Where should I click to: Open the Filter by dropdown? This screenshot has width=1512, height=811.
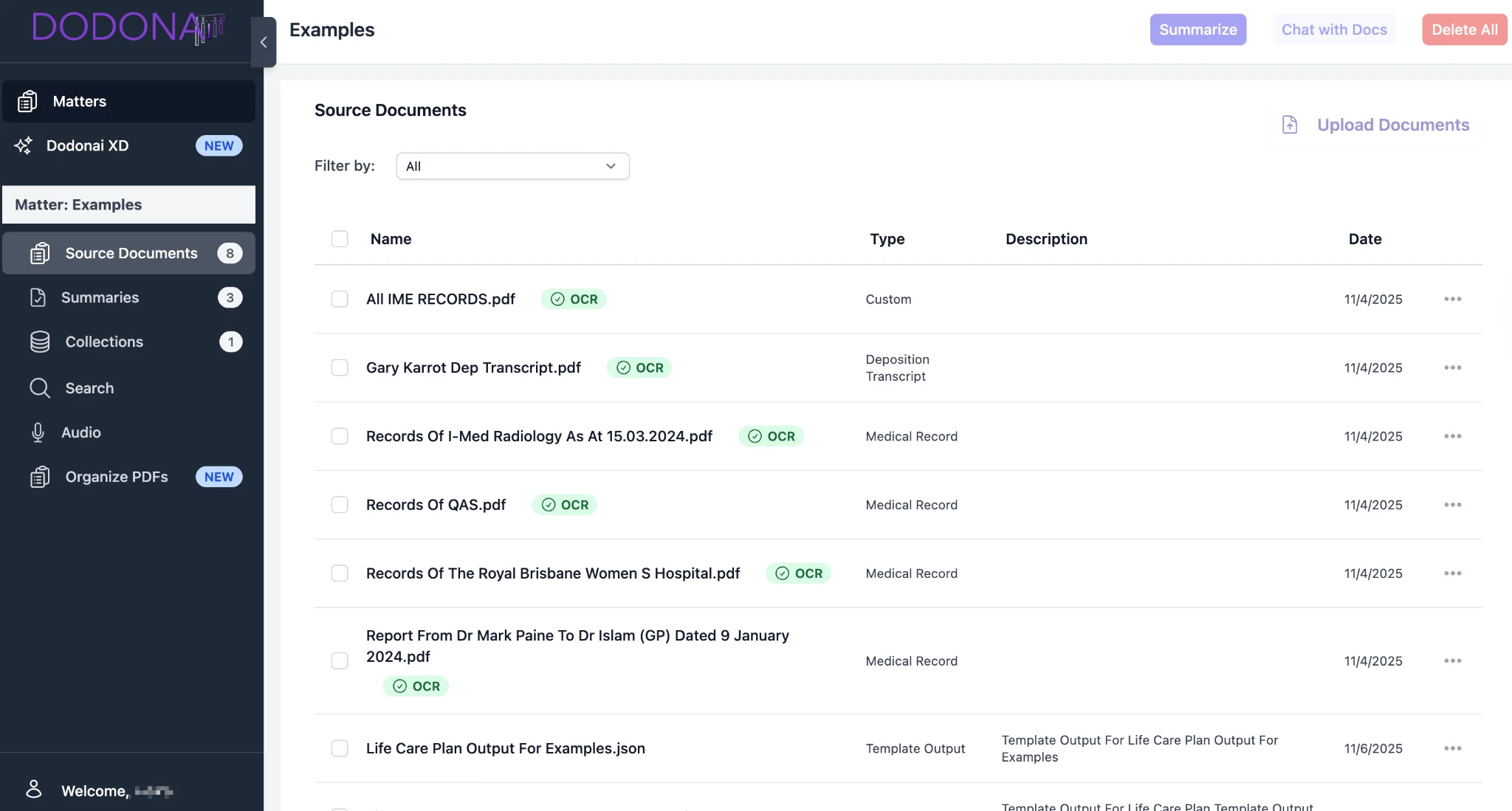(x=512, y=166)
